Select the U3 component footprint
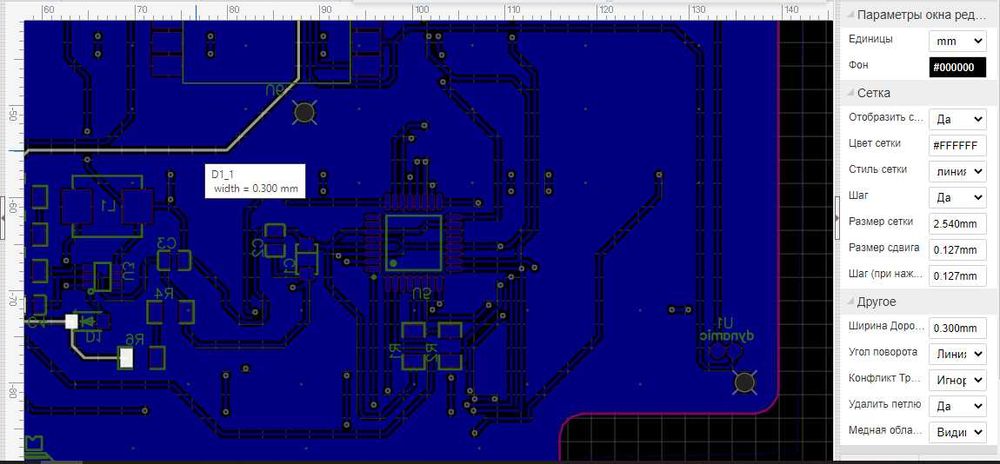Image resolution: width=1000 pixels, height=464 pixels. pos(102,276)
